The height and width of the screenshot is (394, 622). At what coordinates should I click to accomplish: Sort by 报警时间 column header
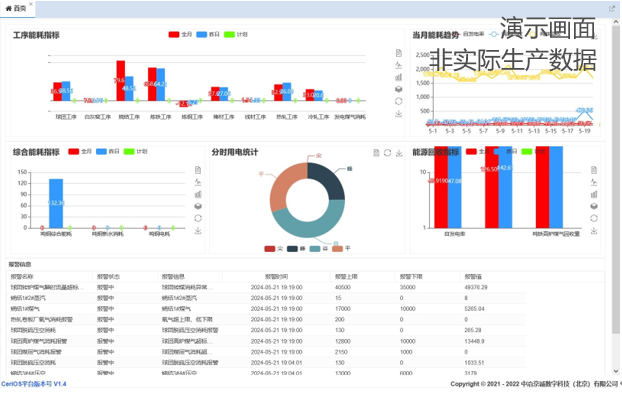click(276, 277)
